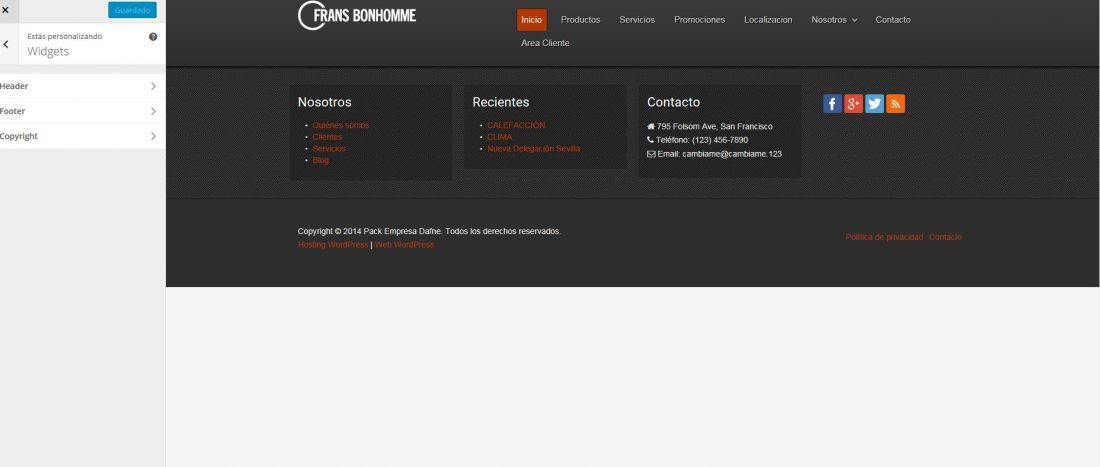
Task: Open the RSS feed icon
Action: (895, 104)
